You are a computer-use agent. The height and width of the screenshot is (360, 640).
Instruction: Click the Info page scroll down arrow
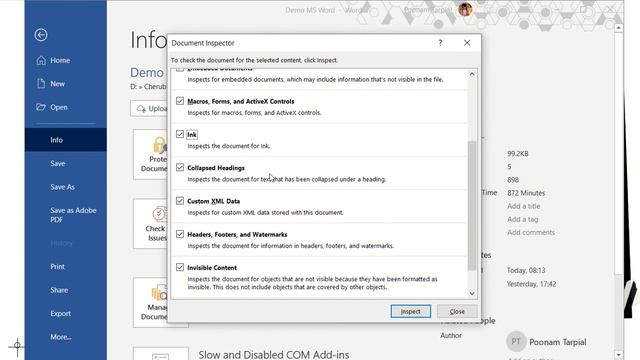coord(619,355)
